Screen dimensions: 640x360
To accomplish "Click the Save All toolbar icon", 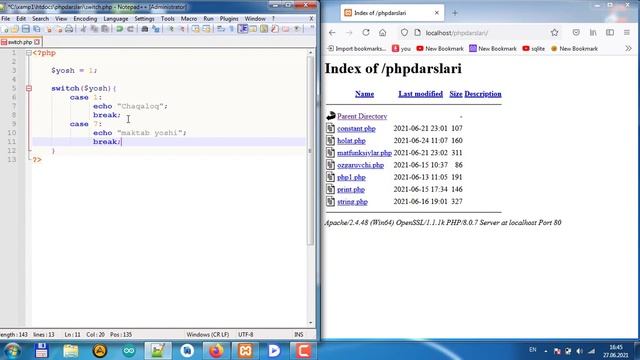I will tap(37, 29).
